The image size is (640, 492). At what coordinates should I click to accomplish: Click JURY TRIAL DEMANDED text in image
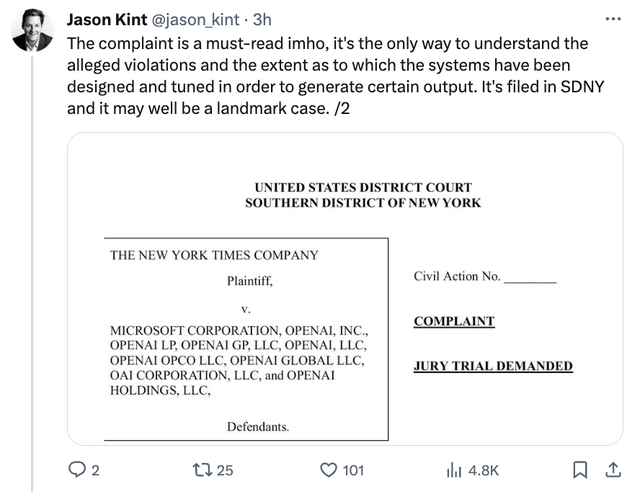click(492, 366)
